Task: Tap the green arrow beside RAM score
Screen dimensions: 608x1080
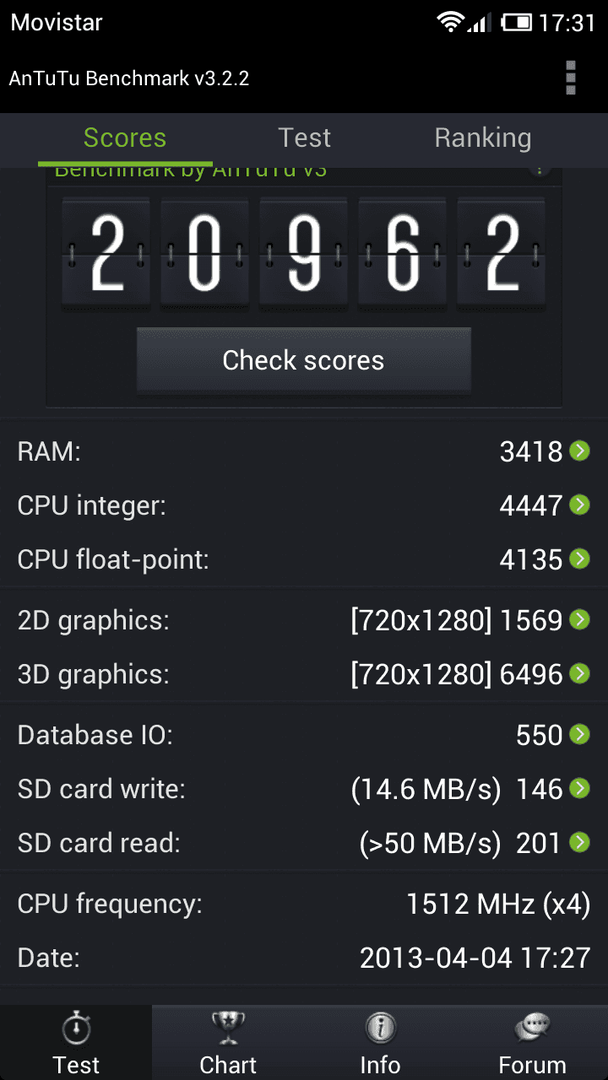Action: (x=580, y=452)
